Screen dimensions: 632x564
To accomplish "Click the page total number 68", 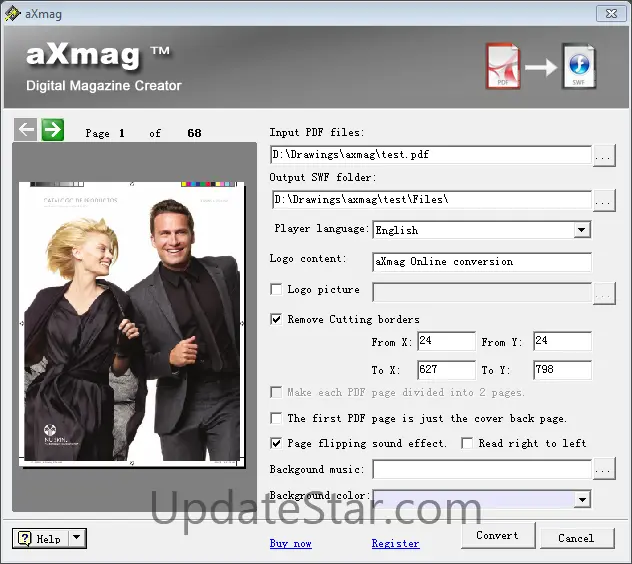I will click(x=194, y=133).
